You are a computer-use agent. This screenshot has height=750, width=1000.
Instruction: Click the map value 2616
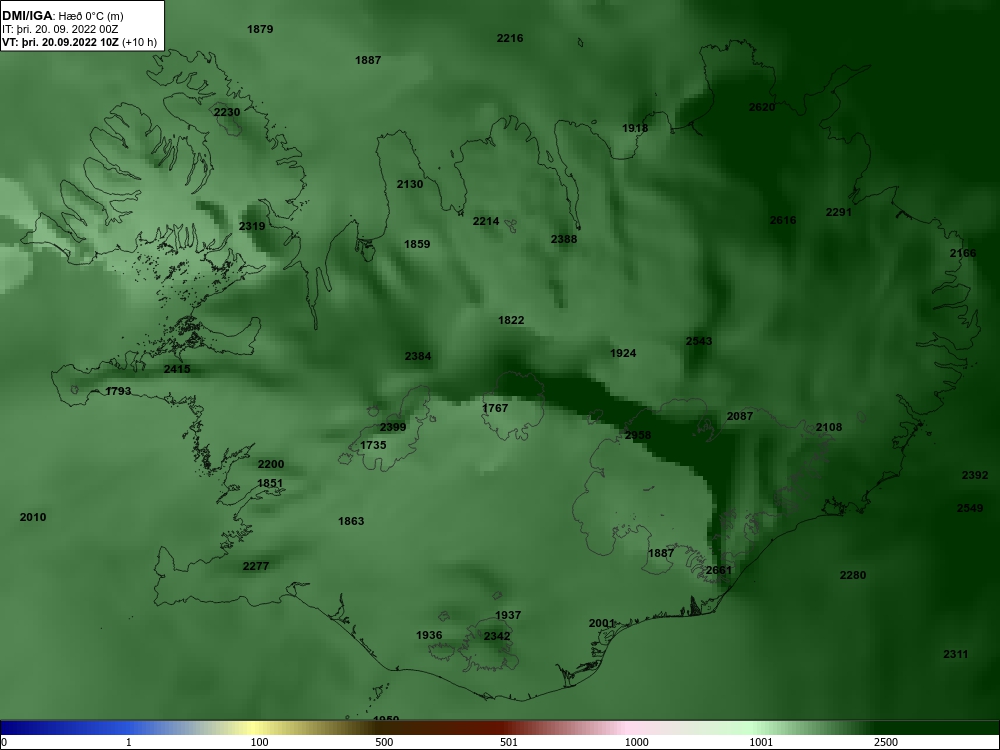pyautogui.click(x=783, y=220)
